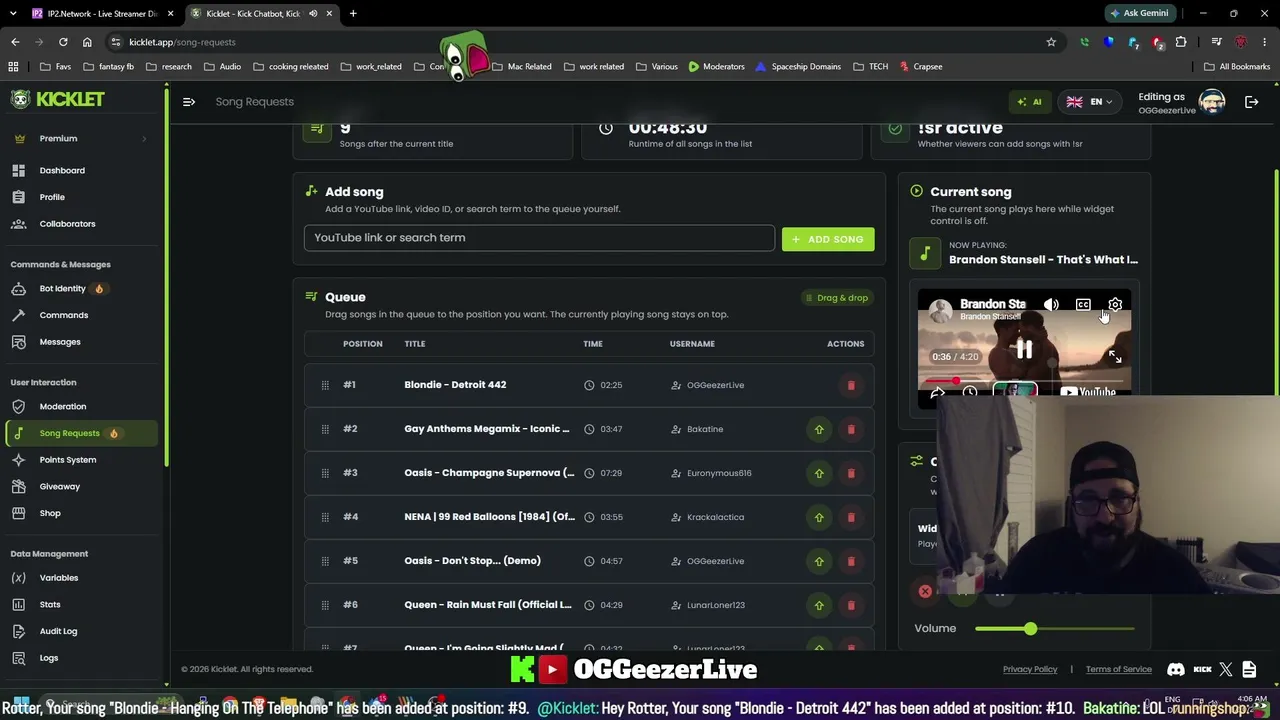
Task: Move Gay Anthems Megamix up in queue
Action: [x=819, y=429]
